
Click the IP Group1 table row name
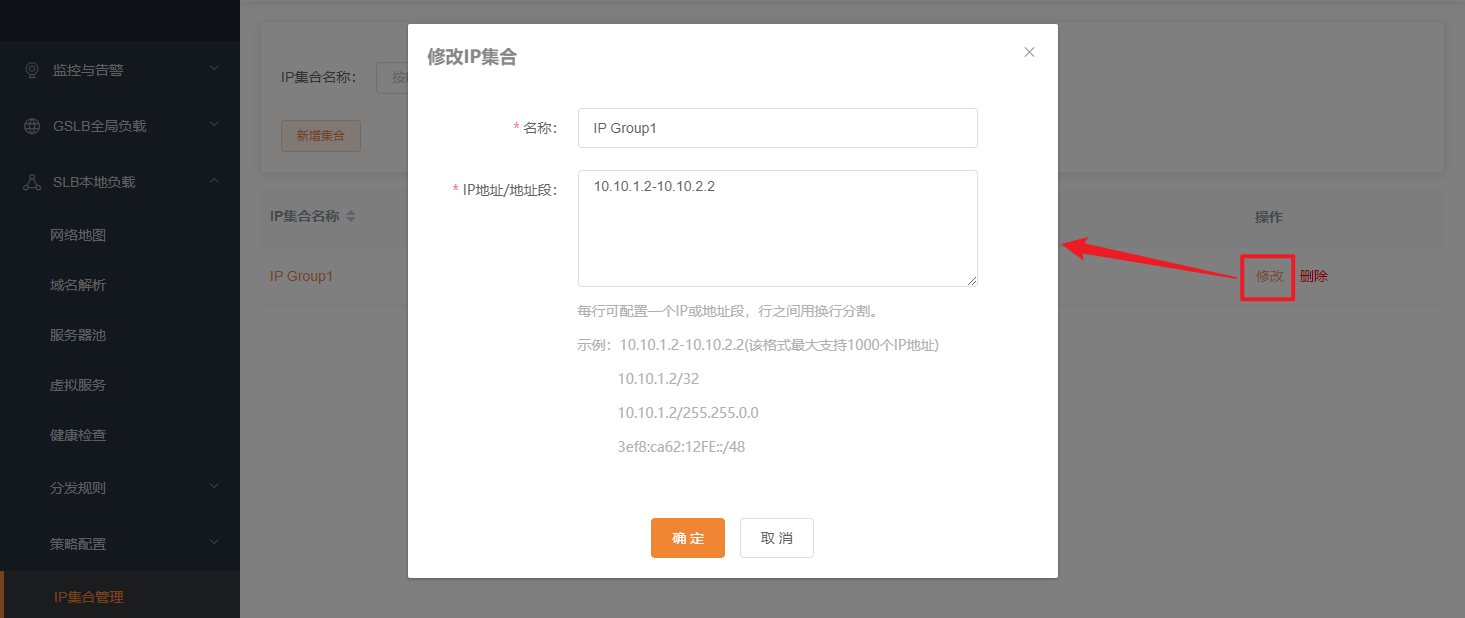(301, 276)
